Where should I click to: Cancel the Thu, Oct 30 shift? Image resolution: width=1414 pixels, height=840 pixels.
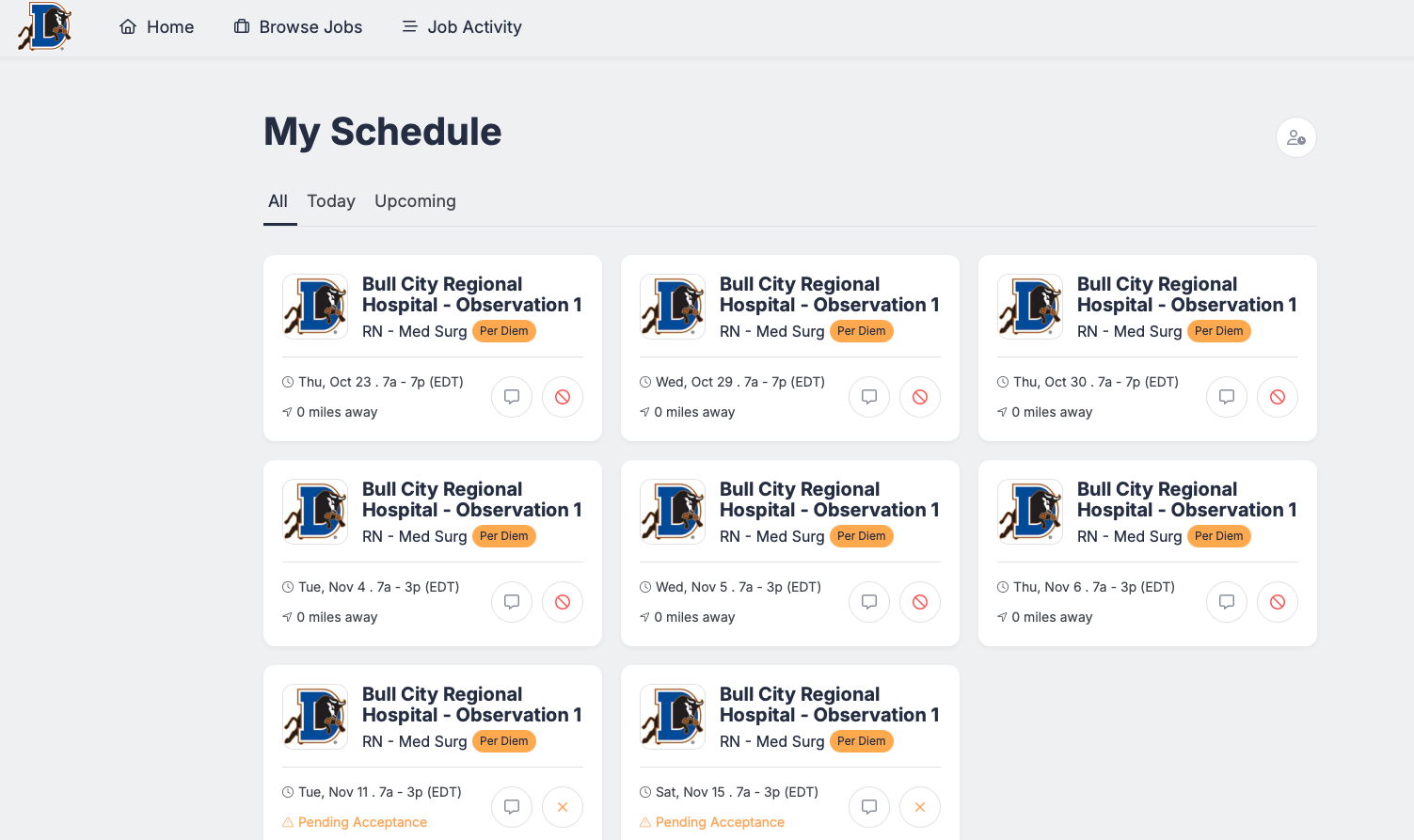point(1278,397)
